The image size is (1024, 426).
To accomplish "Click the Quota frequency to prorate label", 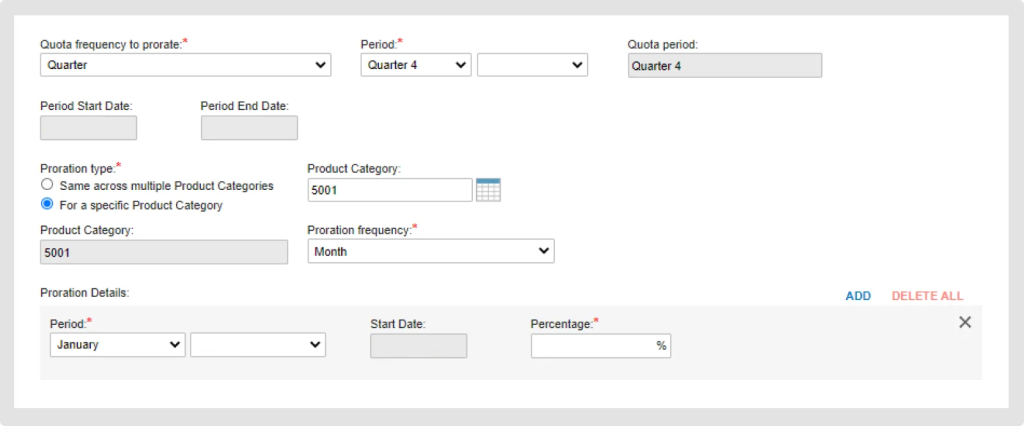I will pyautogui.click(x=111, y=44).
